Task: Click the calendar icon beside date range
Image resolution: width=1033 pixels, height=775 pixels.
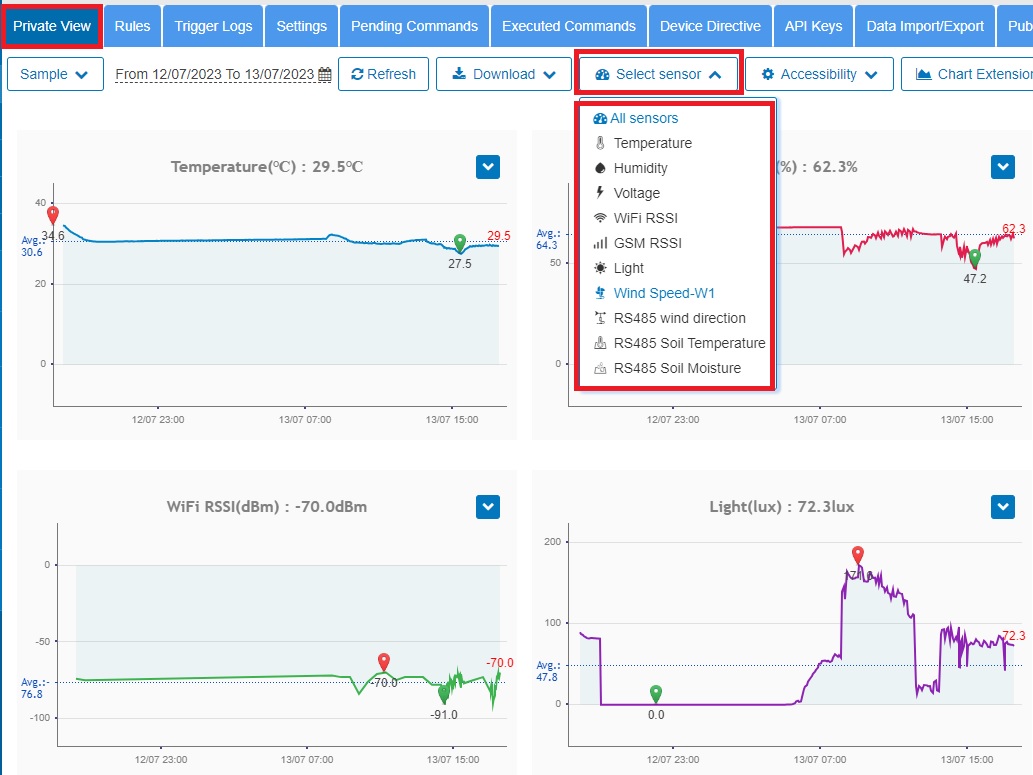Action: (x=324, y=75)
